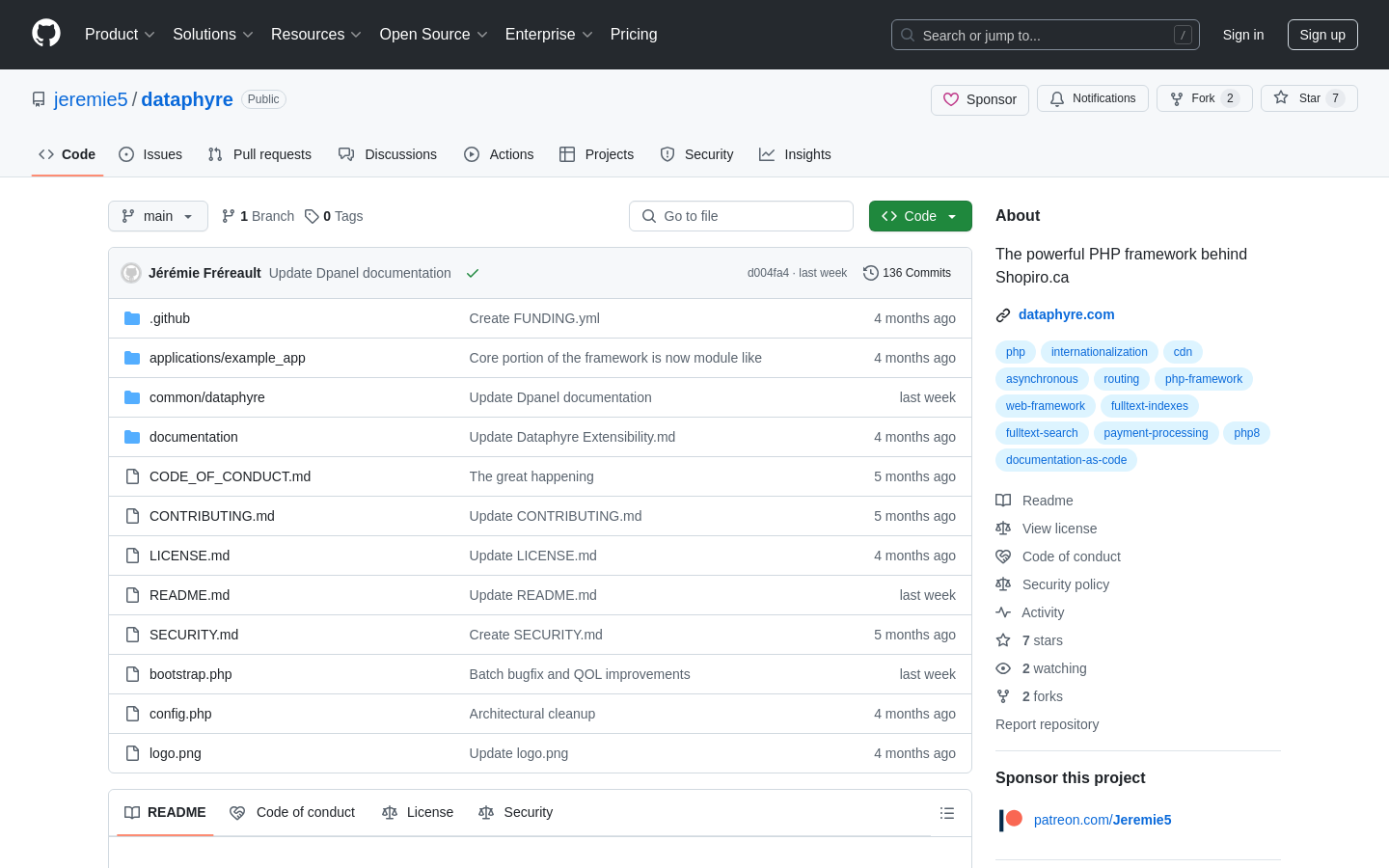Click the Star icon

click(x=1281, y=97)
